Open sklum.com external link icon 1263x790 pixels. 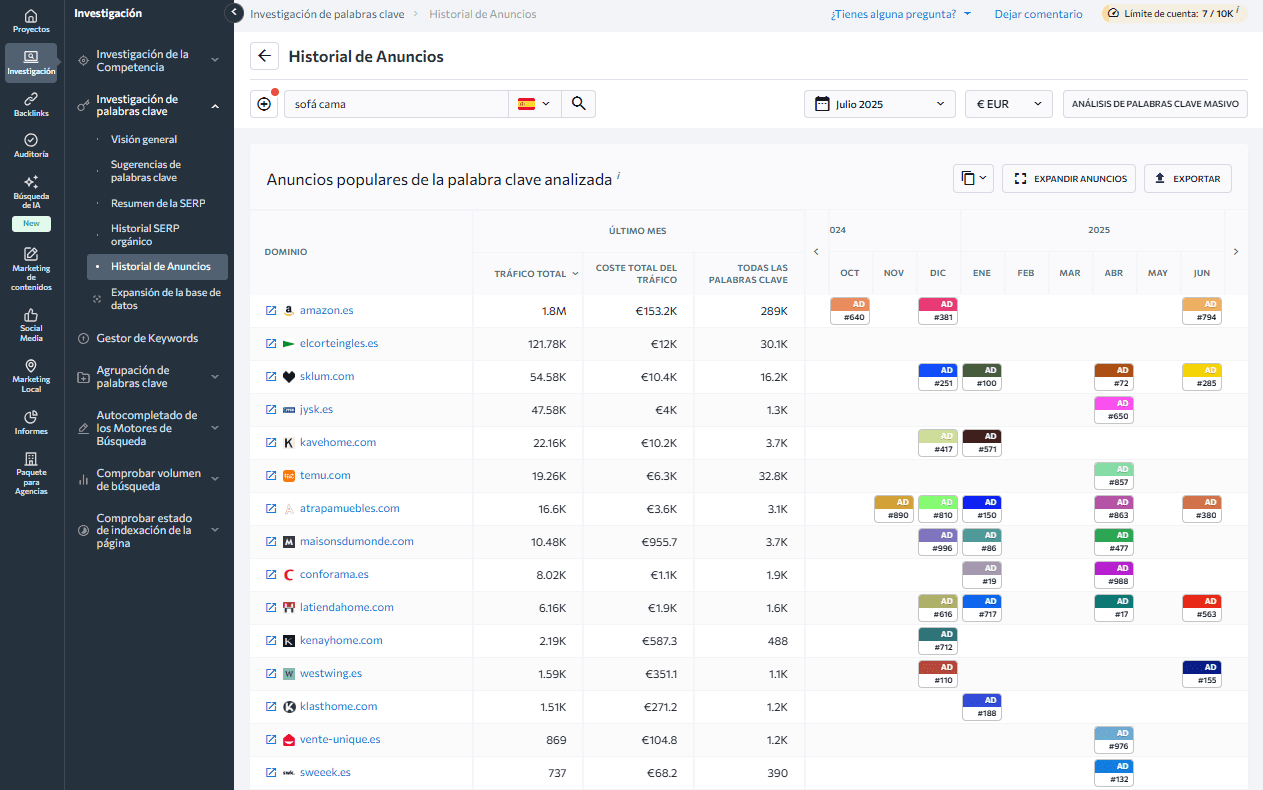pos(271,377)
